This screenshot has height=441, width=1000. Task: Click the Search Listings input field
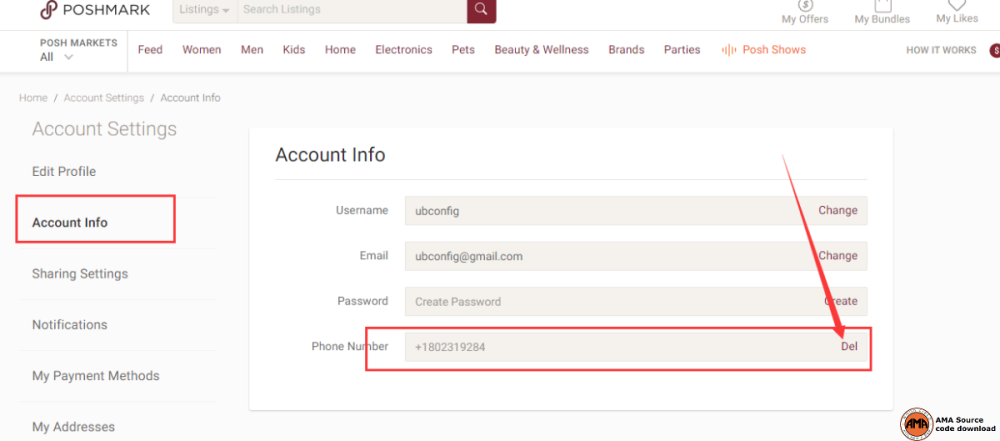click(x=350, y=10)
